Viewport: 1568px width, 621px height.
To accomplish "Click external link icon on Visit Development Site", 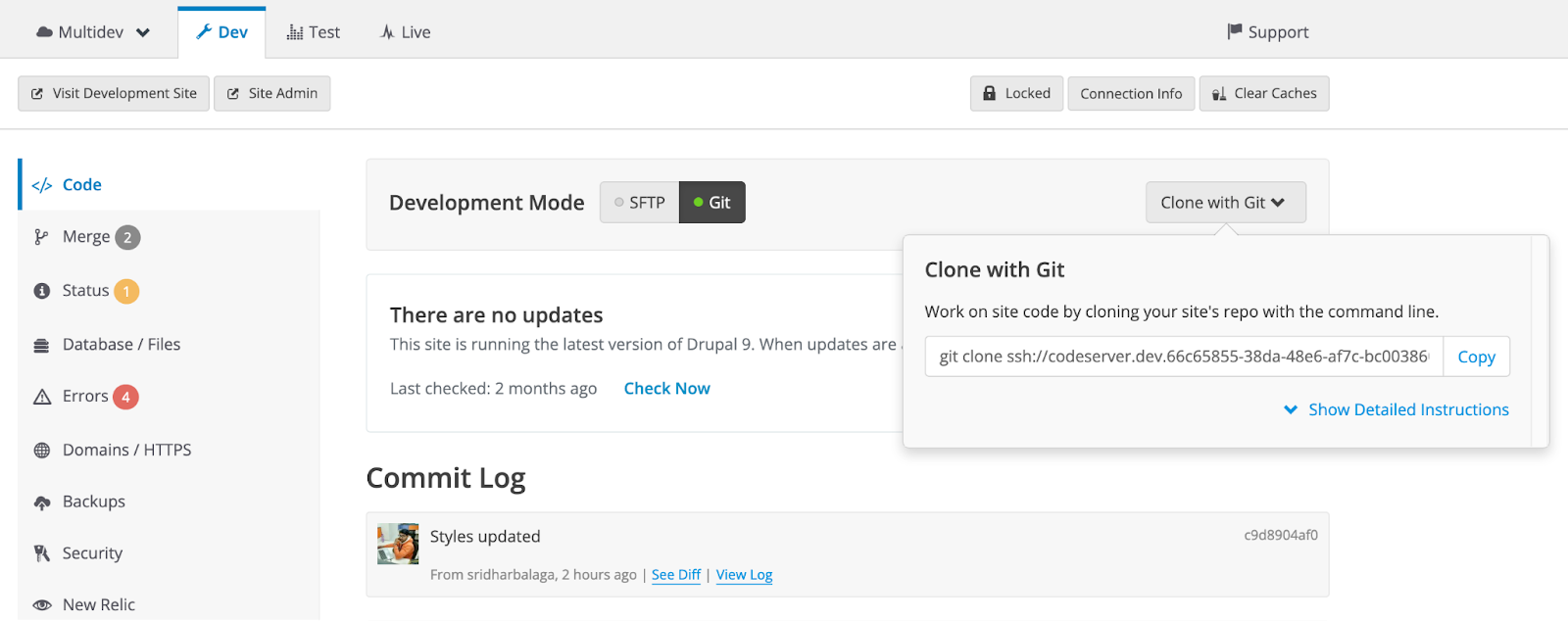I will [37, 94].
